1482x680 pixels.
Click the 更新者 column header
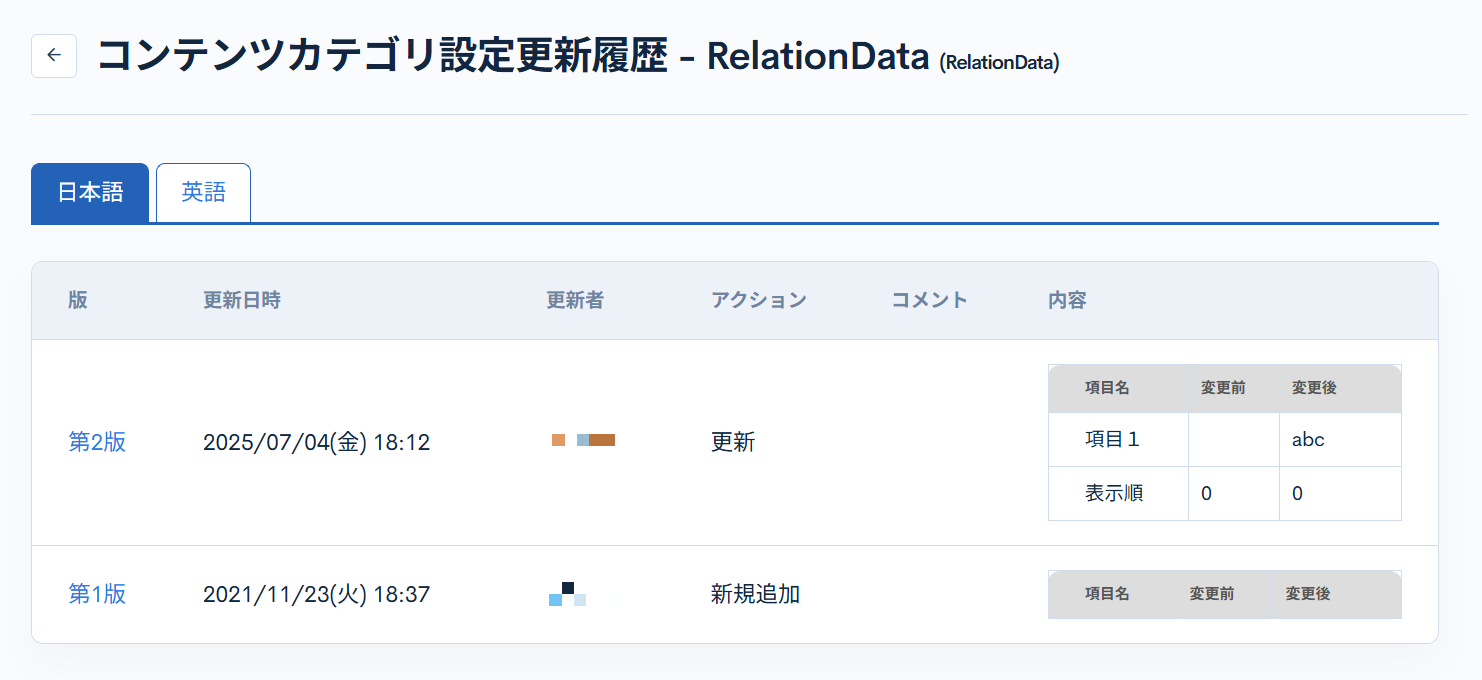click(575, 300)
